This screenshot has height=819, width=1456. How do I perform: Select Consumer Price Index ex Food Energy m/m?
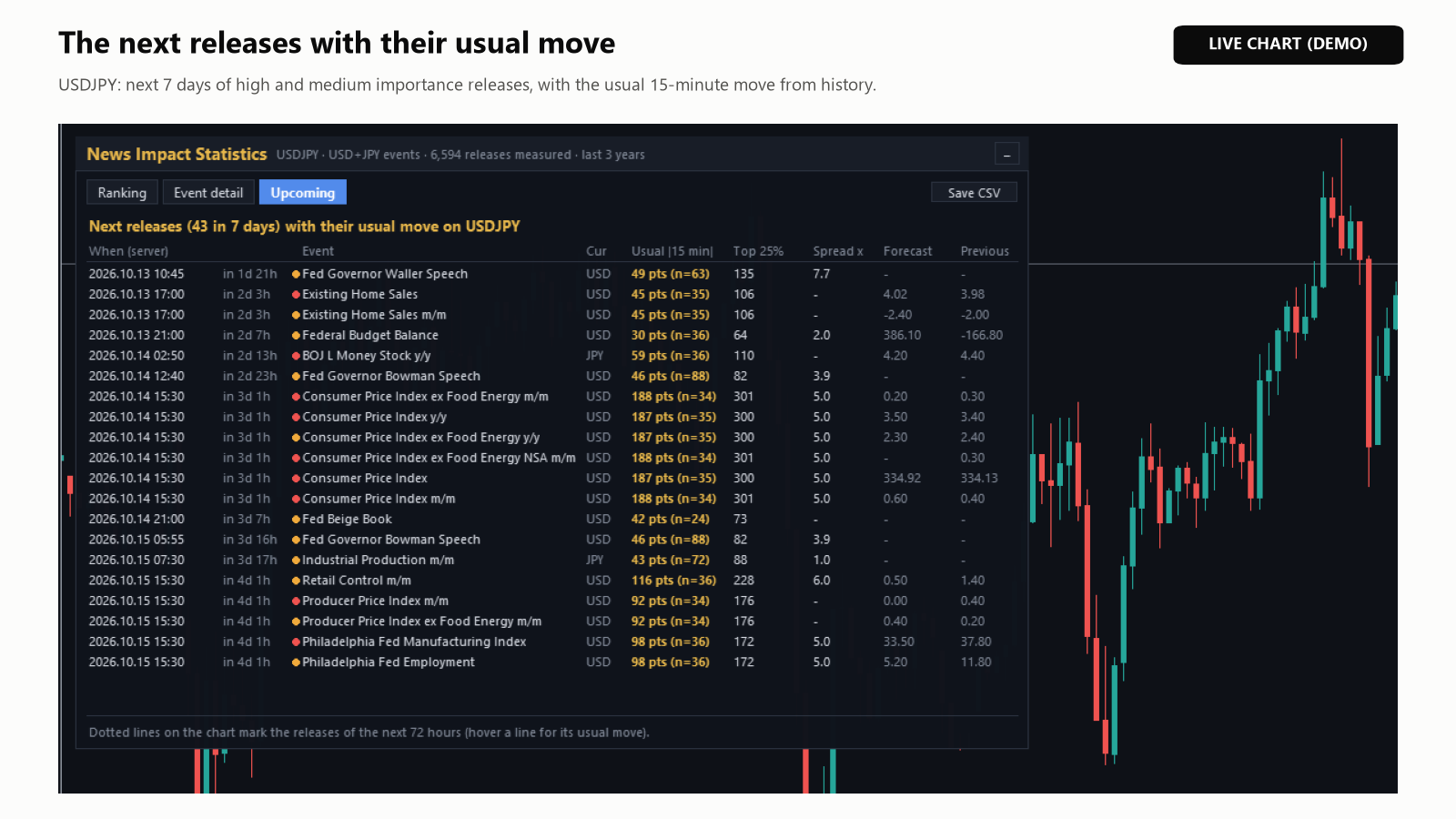pos(425,397)
